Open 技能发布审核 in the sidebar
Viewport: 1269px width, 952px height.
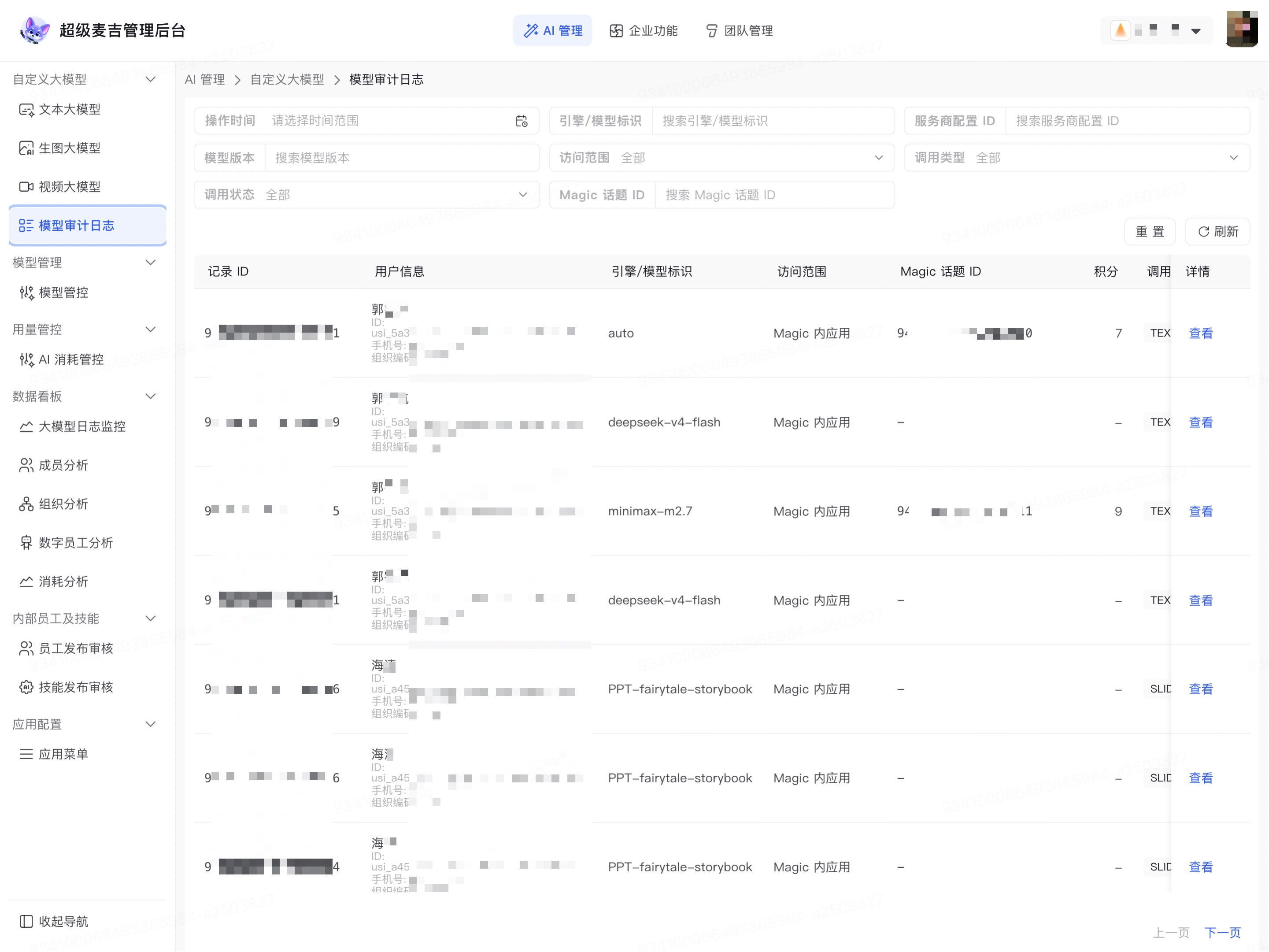point(87,688)
